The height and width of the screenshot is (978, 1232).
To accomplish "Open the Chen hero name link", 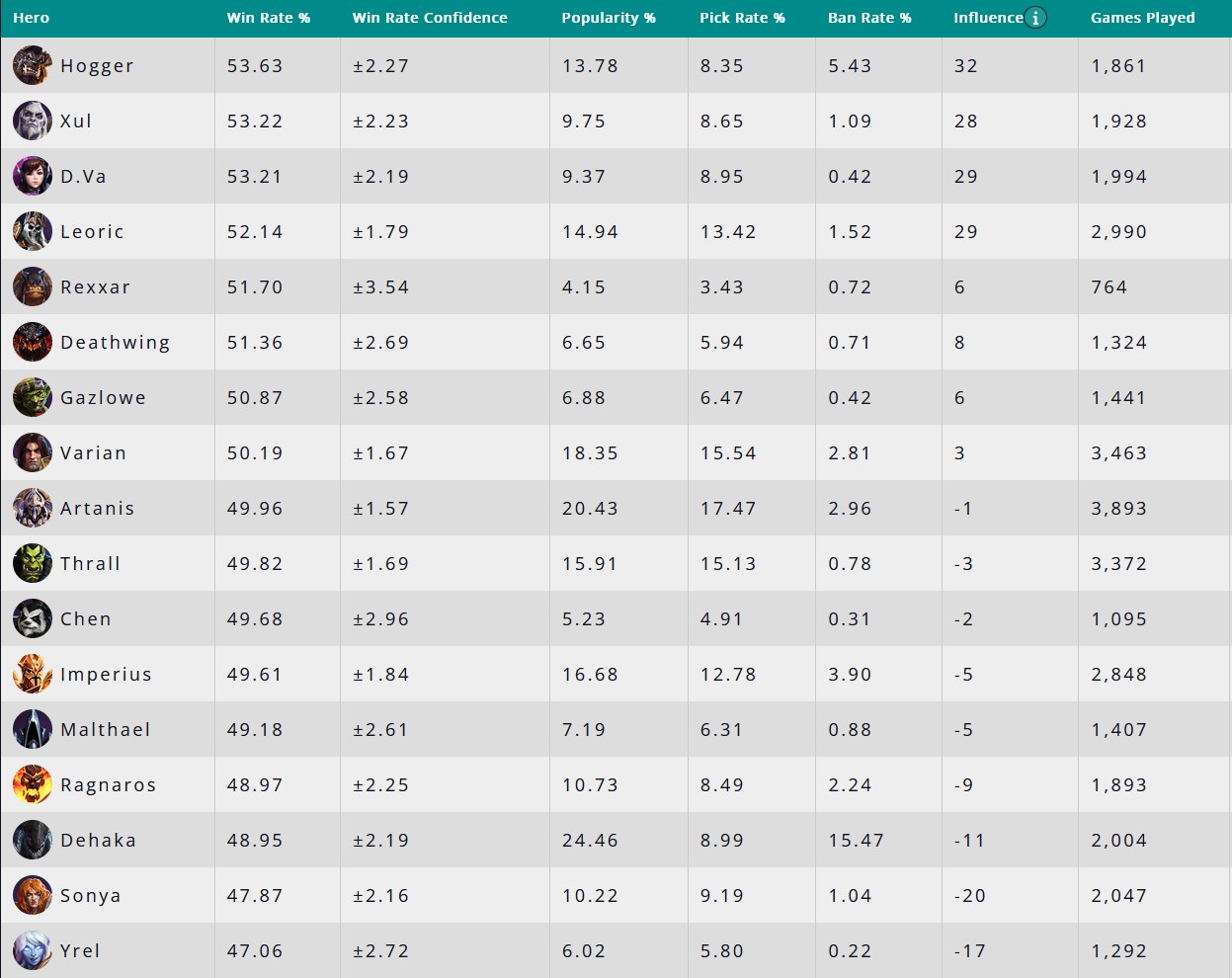I will click(x=86, y=619).
